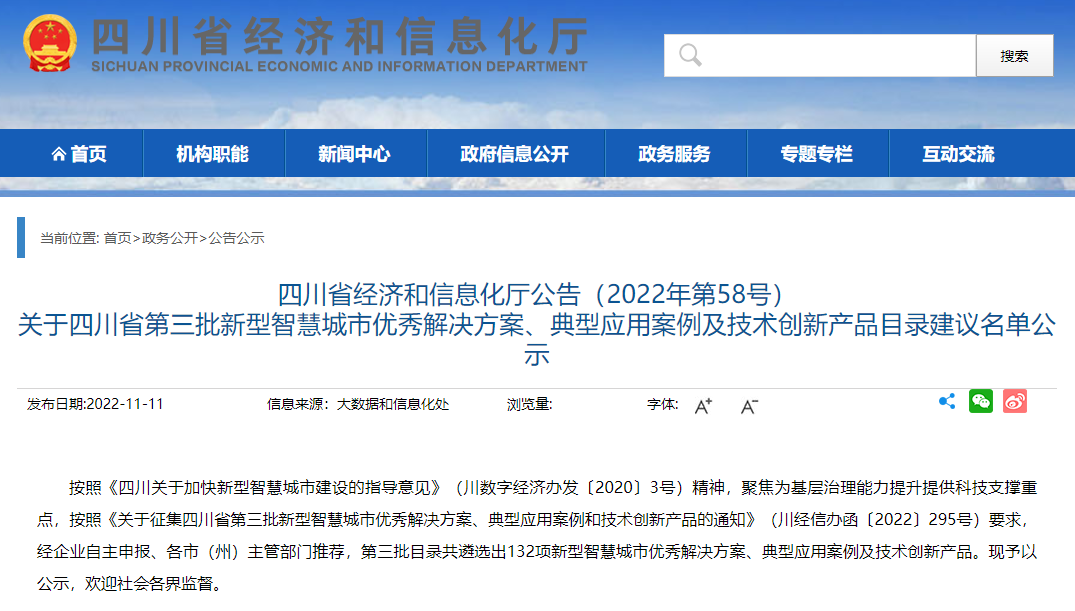Click 首页 in the breadcrumb
The height and width of the screenshot is (611, 1075).
[117, 238]
